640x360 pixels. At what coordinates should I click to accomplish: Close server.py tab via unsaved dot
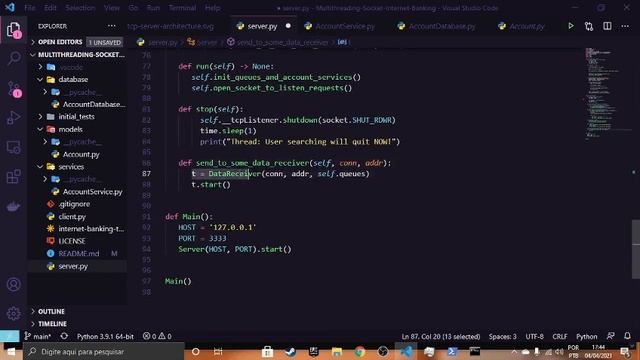click(288, 26)
